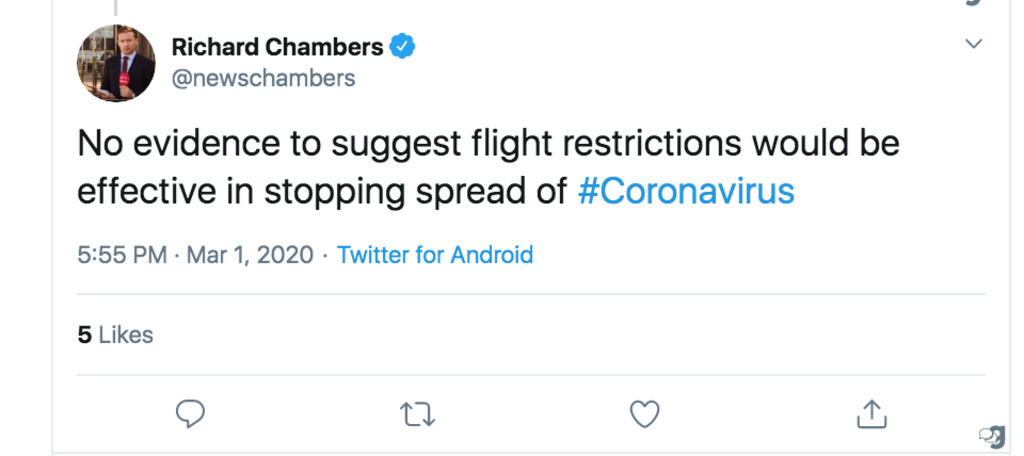Retweet Richard Chambers' post
The height and width of the screenshot is (456, 1024).
417,414
